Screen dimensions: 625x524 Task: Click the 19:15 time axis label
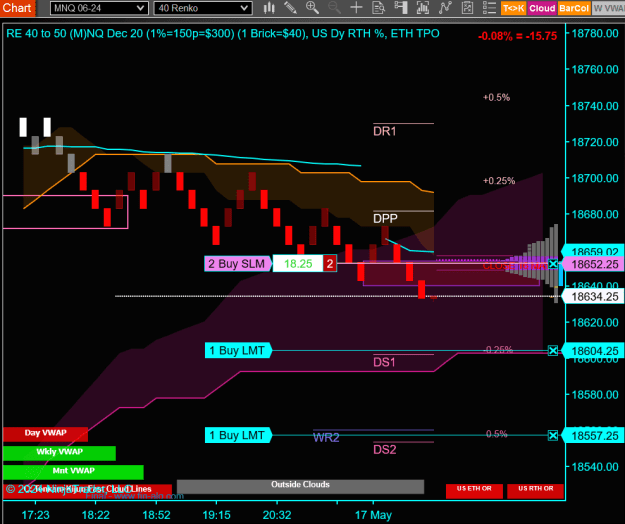(x=216, y=515)
